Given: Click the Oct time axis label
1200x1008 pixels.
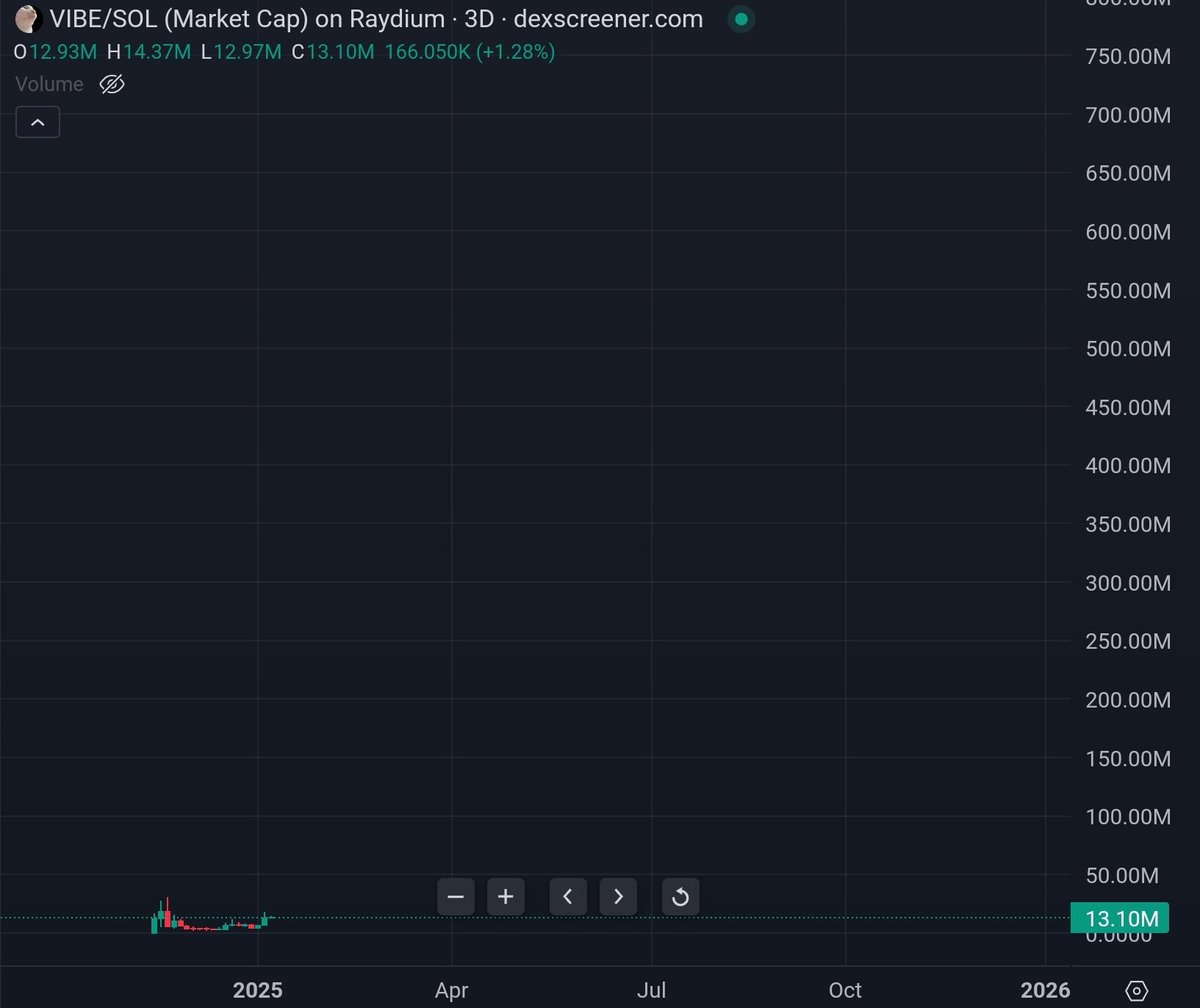Looking at the screenshot, I should [x=845, y=990].
